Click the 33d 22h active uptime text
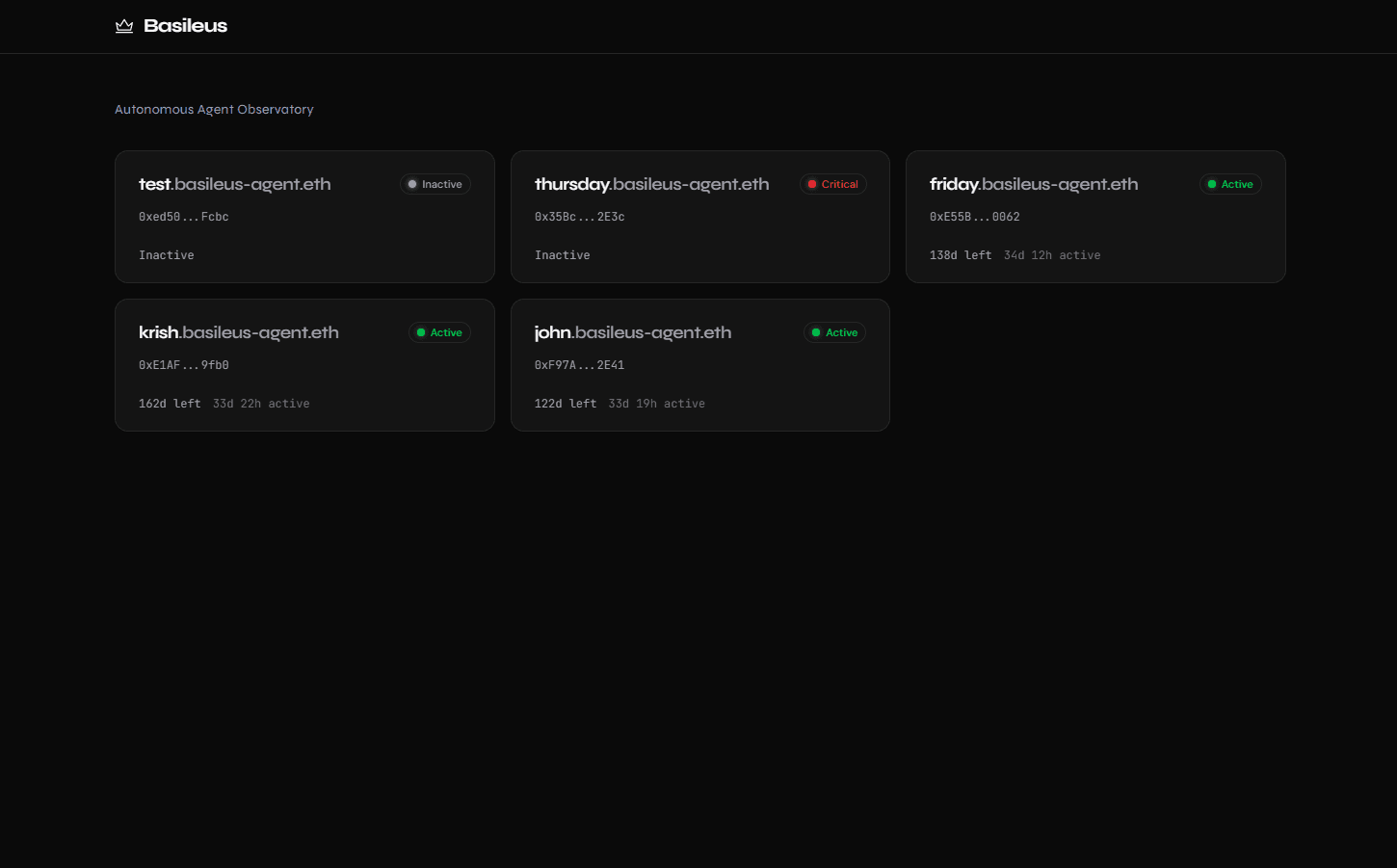Image resolution: width=1397 pixels, height=868 pixels. pyautogui.click(x=261, y=404)
